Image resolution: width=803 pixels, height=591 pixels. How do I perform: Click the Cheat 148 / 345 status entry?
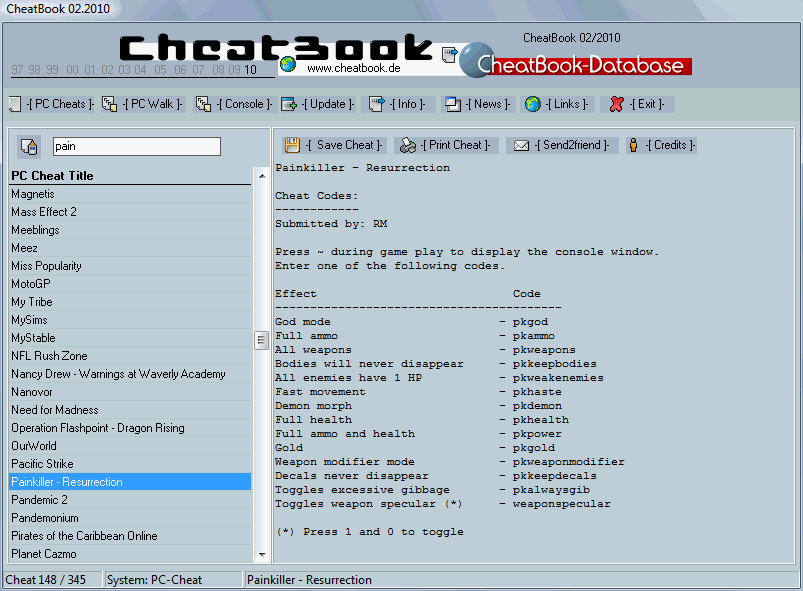(x=52, y=580)
